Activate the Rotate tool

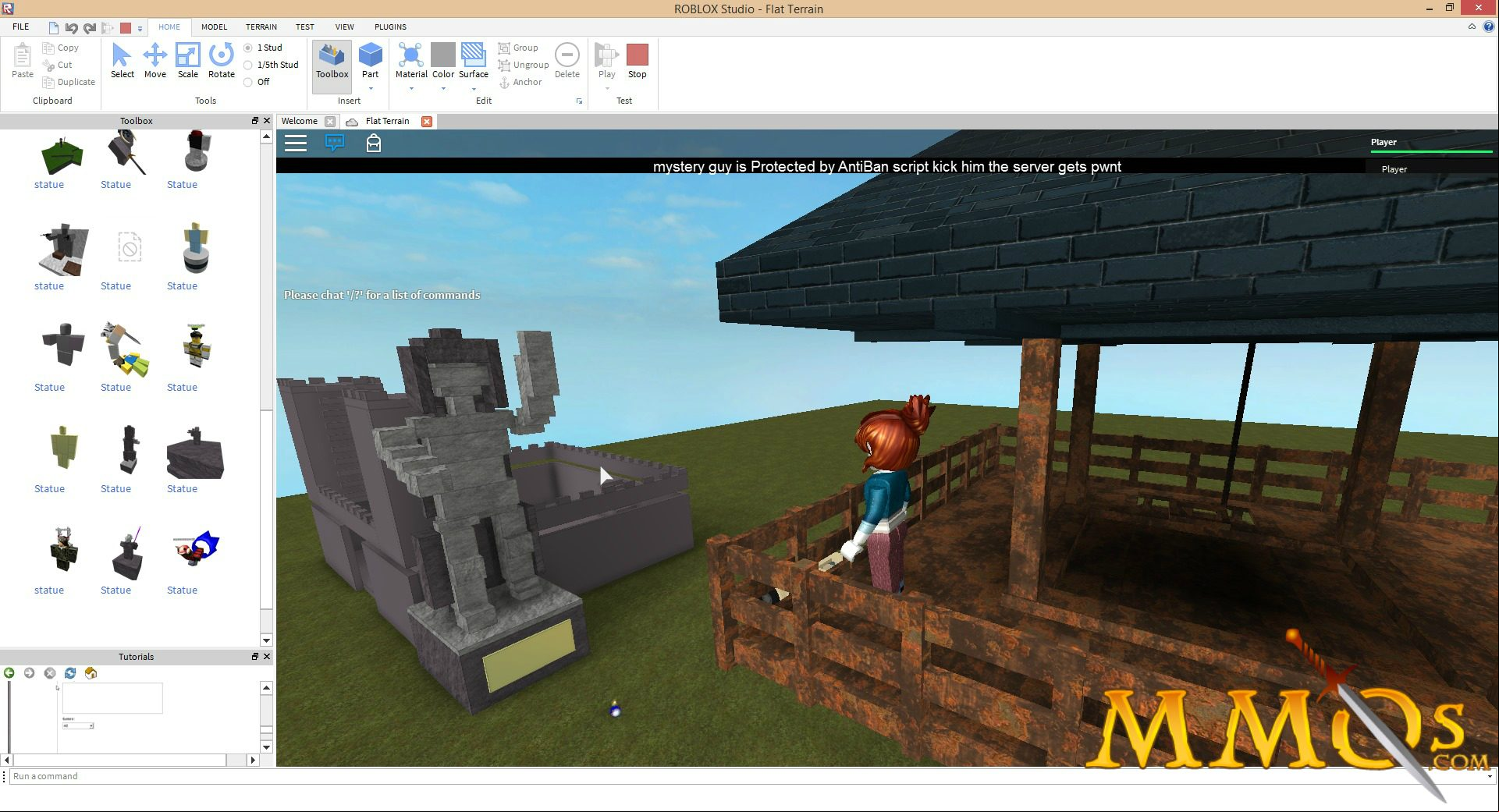(x=221, y=61)
